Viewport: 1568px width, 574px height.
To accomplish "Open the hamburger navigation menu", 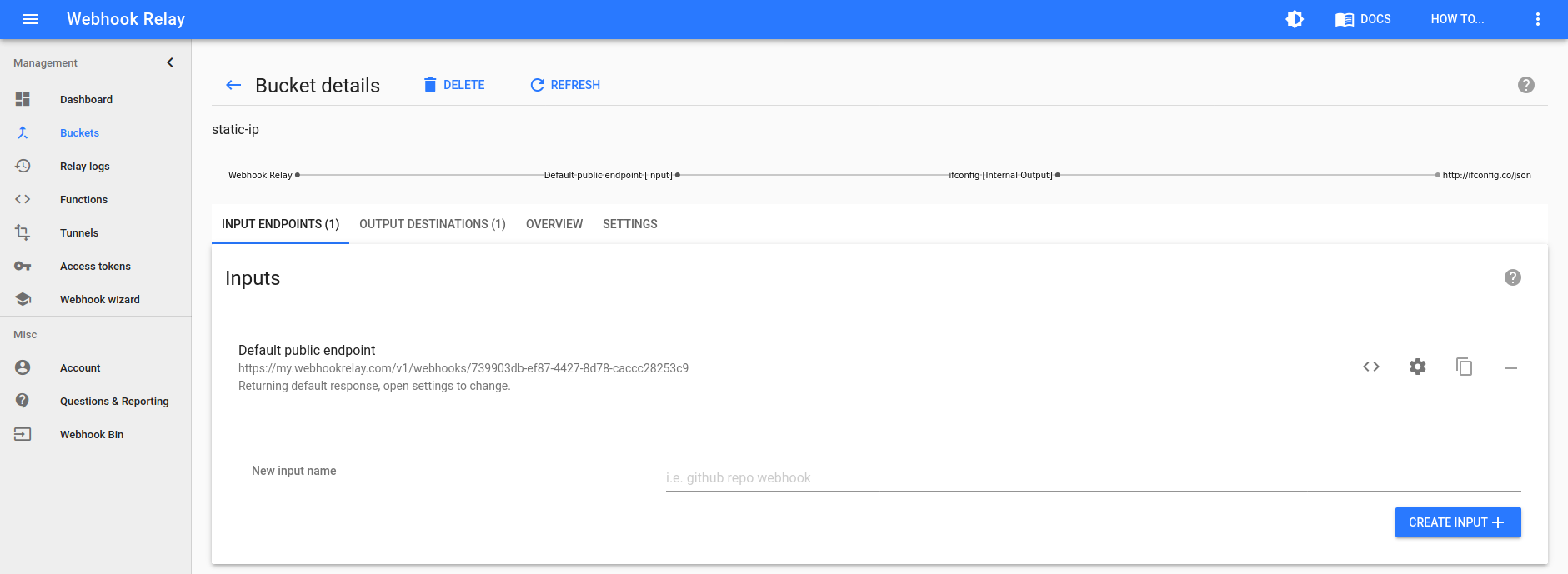I will click(x=30, y=19).
